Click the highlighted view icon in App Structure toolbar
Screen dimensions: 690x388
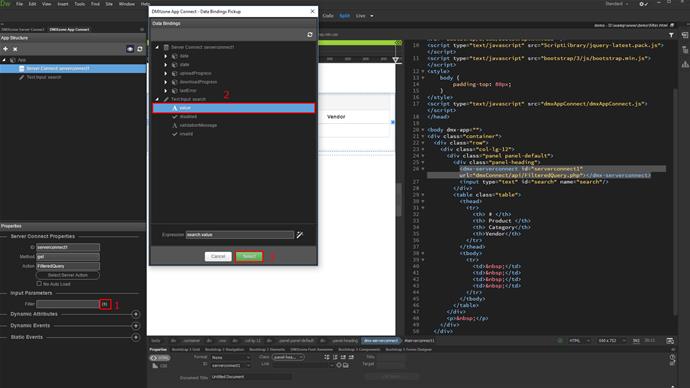(130, 49)
